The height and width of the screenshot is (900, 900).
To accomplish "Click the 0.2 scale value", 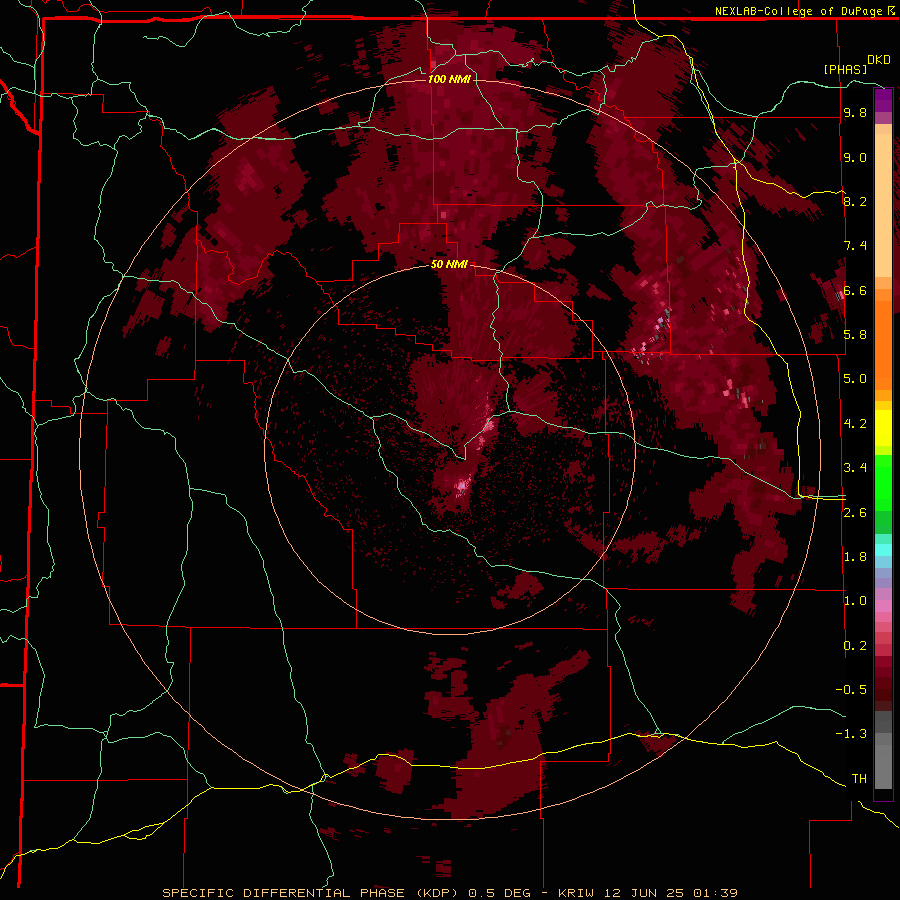I will coord(855,646).
